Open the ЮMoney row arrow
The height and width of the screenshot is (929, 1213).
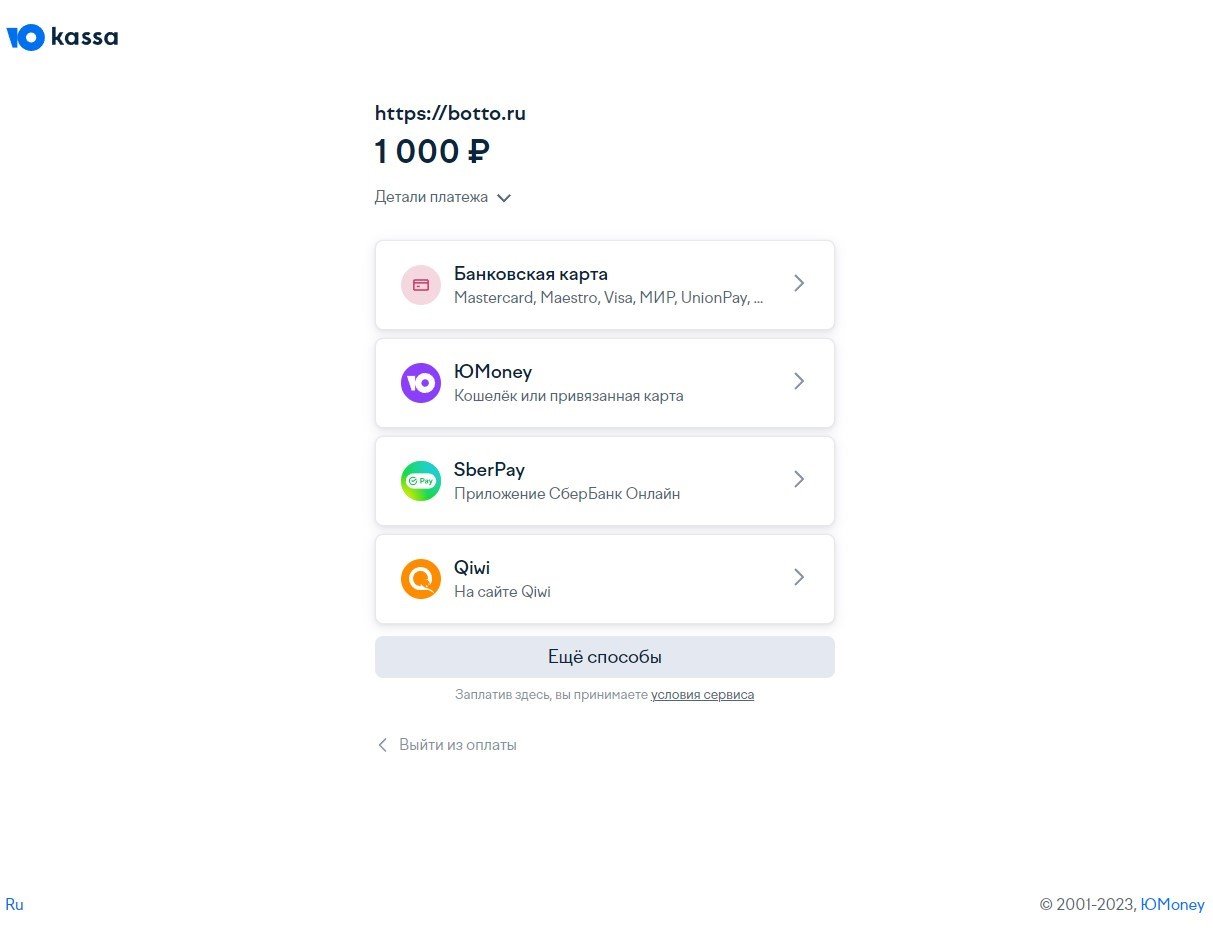click(798, 382)
